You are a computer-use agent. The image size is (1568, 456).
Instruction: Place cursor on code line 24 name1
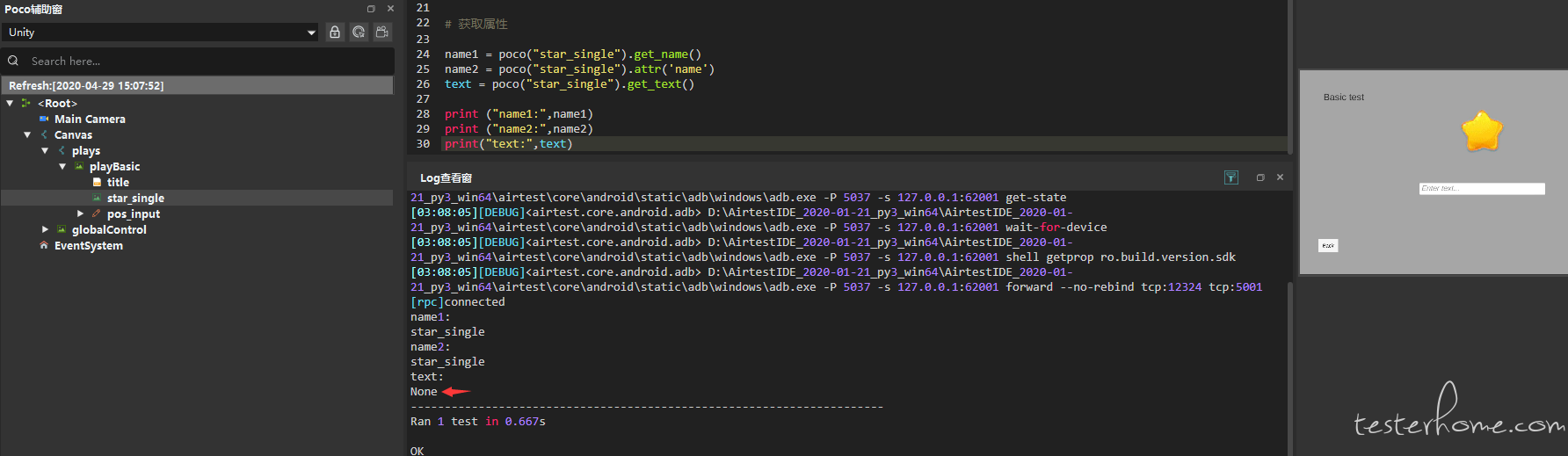click(x=461, y=54)
